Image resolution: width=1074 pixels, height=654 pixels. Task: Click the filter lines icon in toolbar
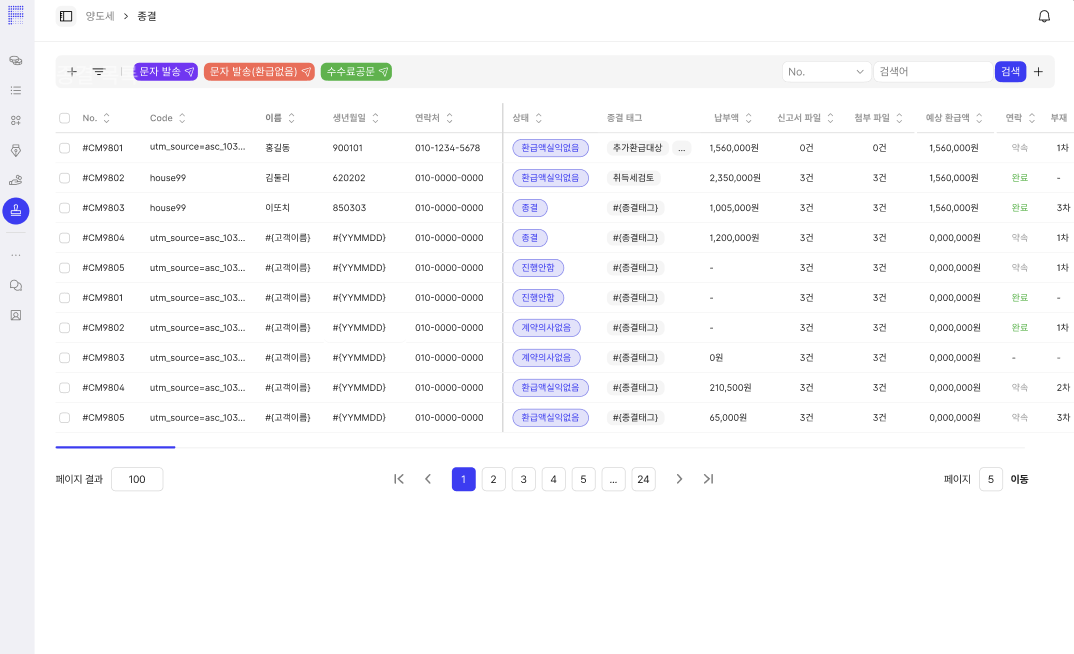click(99, 72)
